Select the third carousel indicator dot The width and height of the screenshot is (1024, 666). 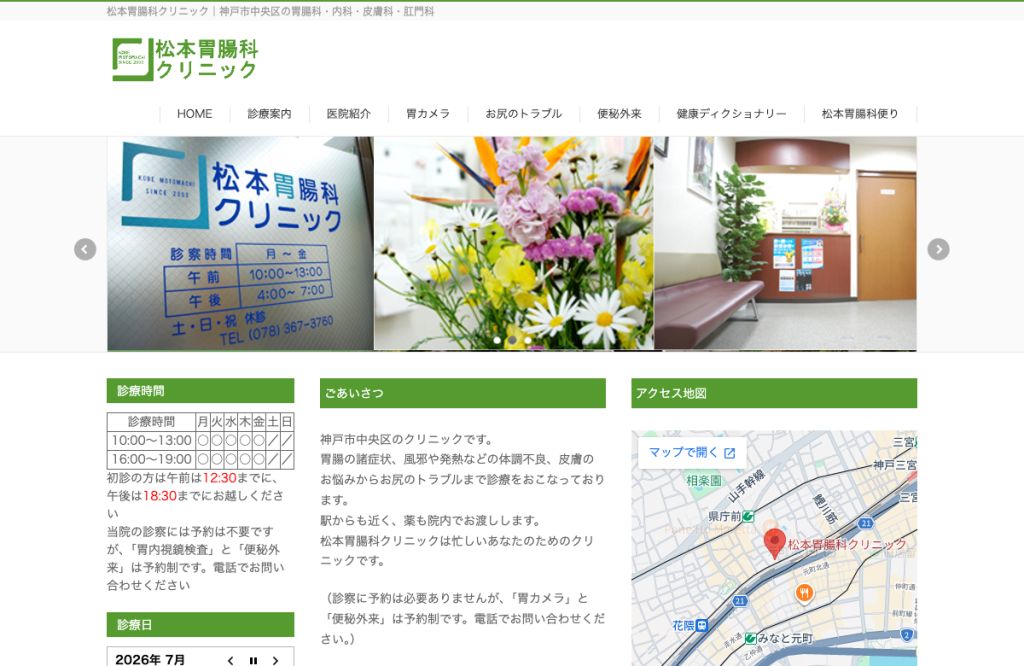(528, 340)
